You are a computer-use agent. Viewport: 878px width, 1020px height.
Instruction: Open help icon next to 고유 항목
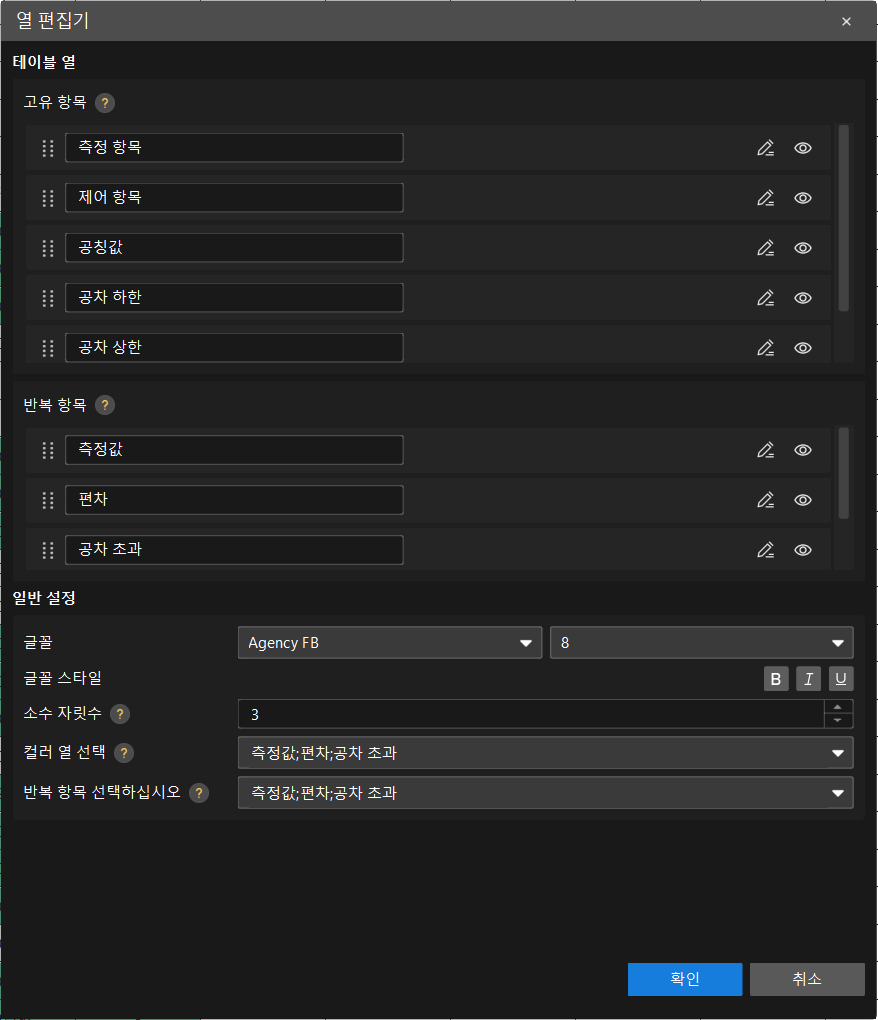tap(105, 103)
